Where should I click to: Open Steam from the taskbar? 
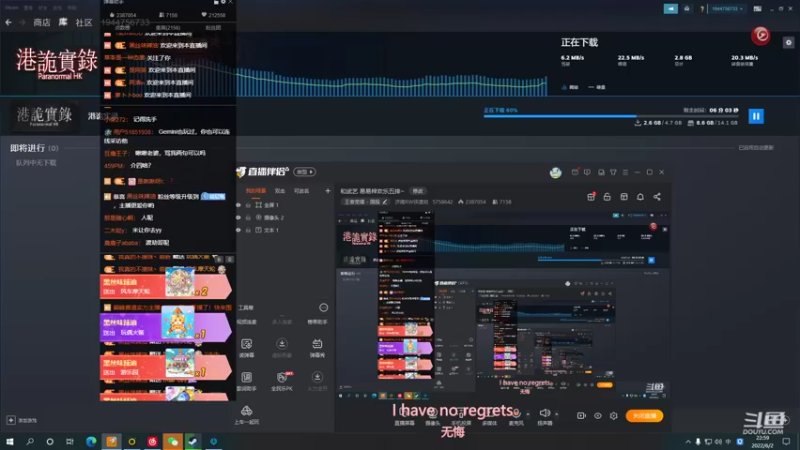click(x=193, y=441)
